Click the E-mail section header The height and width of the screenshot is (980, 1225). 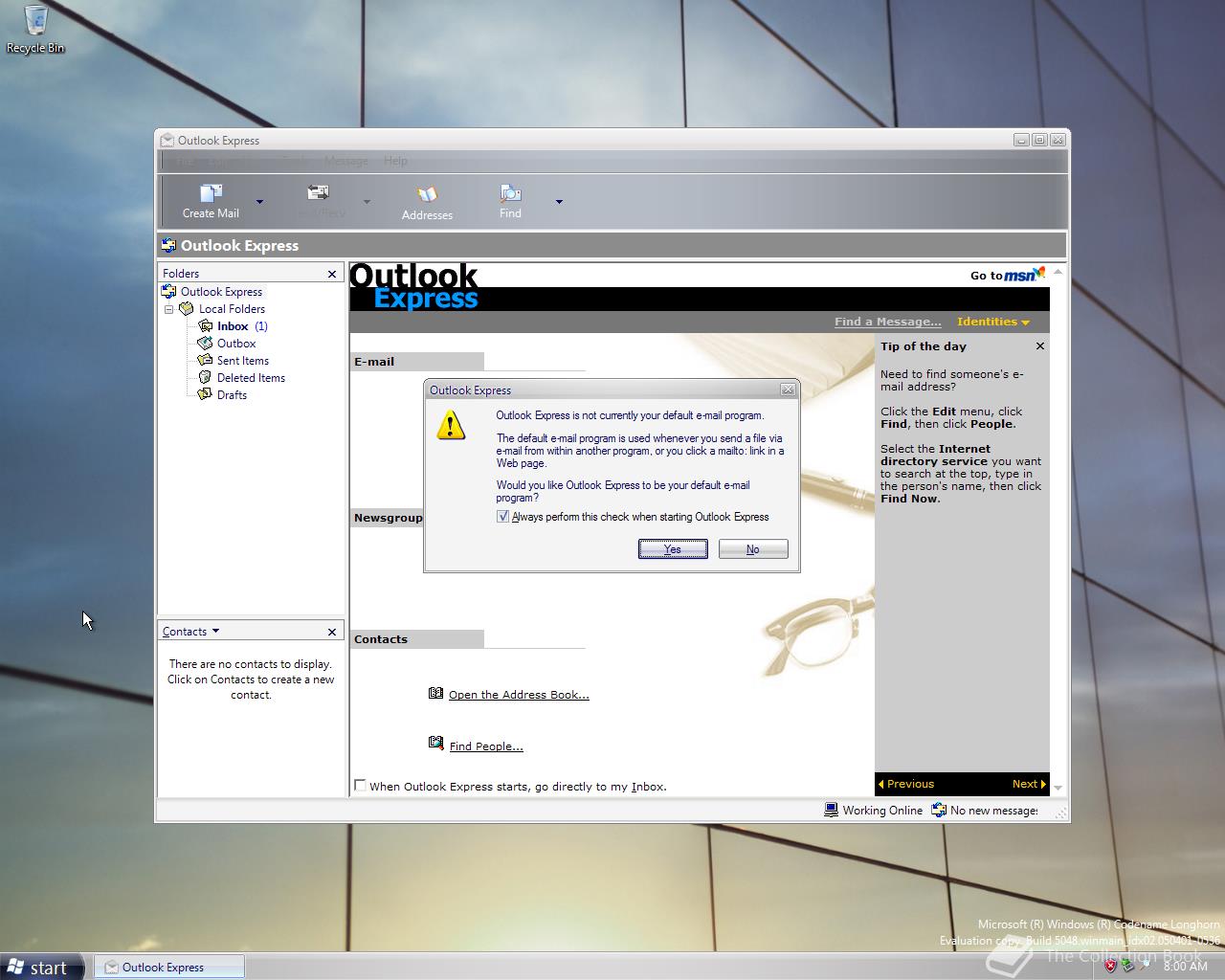[x=417, y=362]
